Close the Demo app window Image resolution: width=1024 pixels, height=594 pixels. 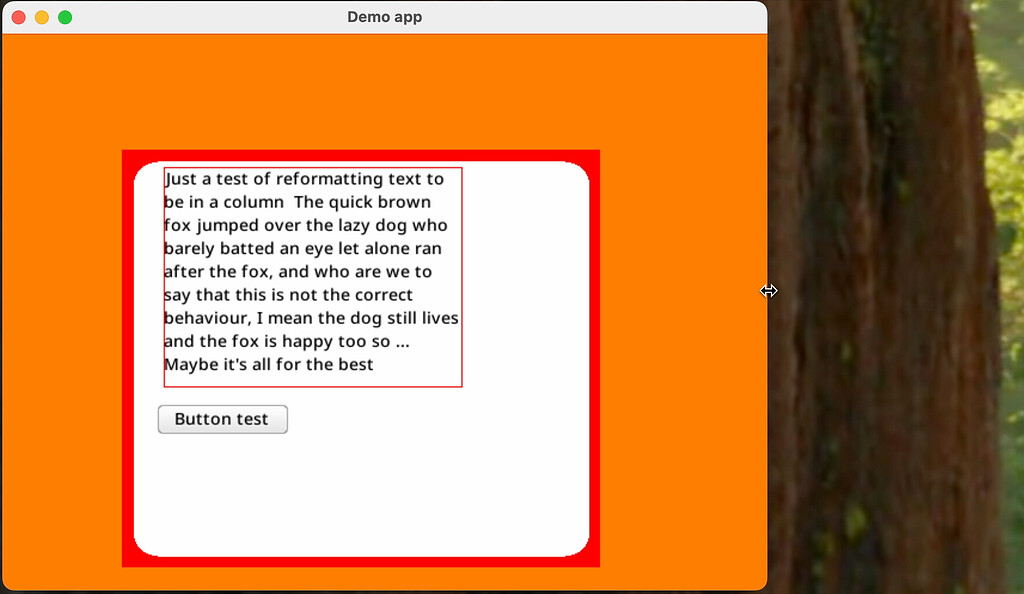(x=18, y=17)
